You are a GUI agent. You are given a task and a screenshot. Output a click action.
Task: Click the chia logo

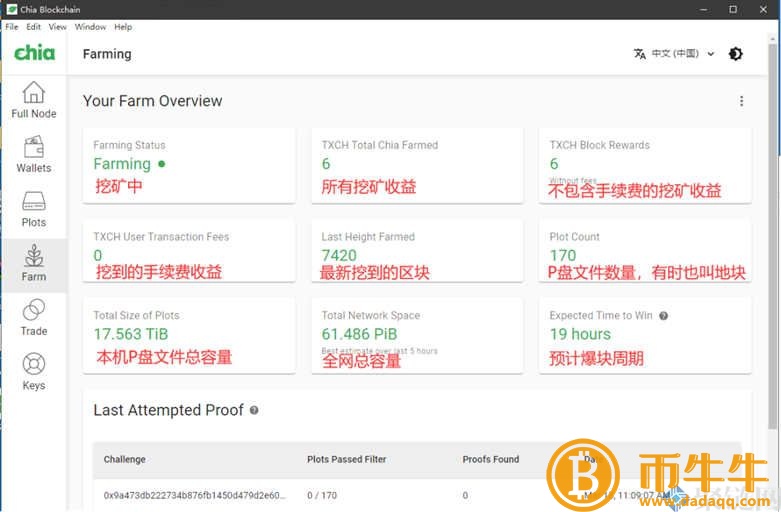coord(34,52)
